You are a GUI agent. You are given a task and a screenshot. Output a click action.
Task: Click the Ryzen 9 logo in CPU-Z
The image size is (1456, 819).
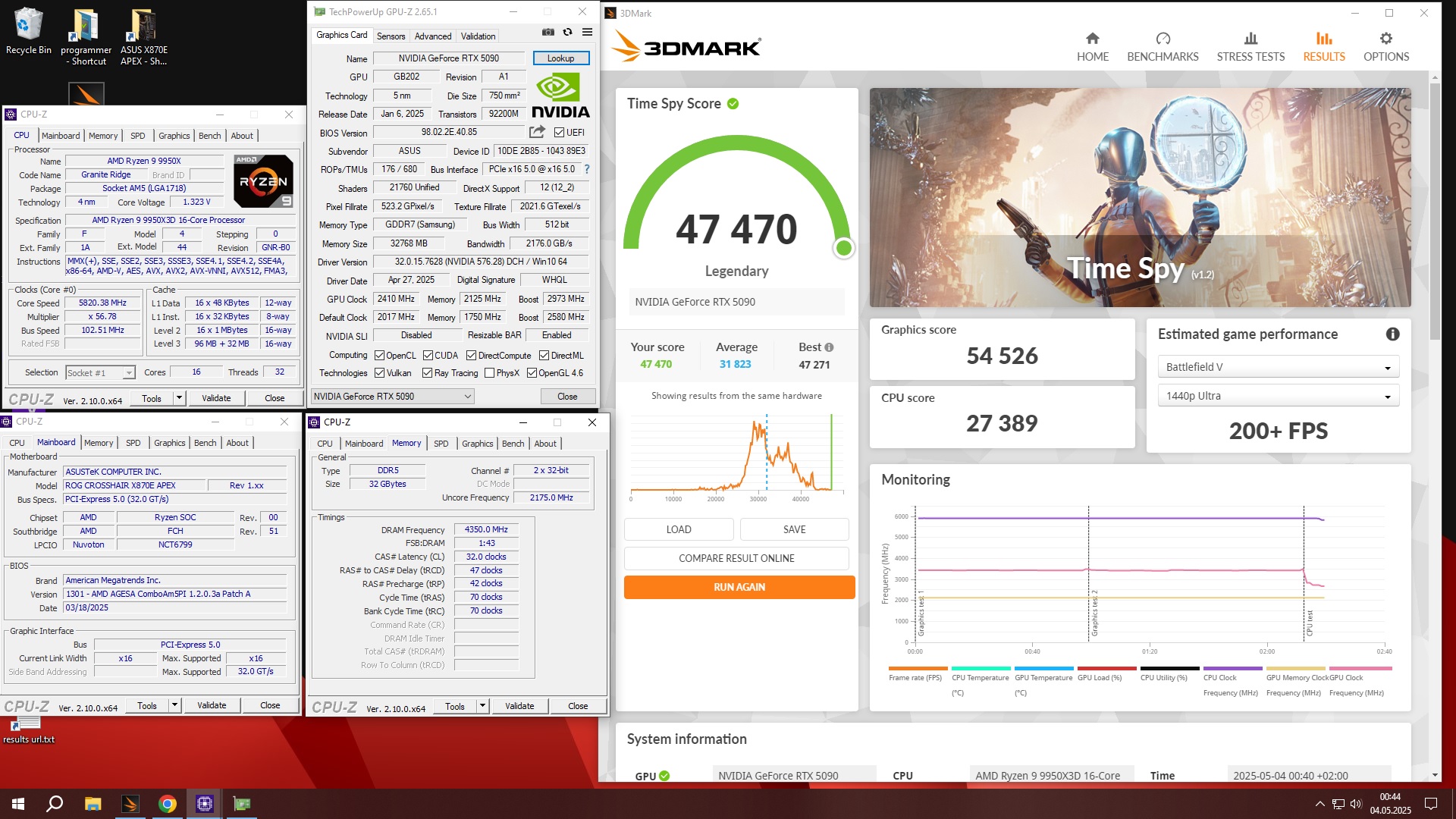click(x=263, y=181)
